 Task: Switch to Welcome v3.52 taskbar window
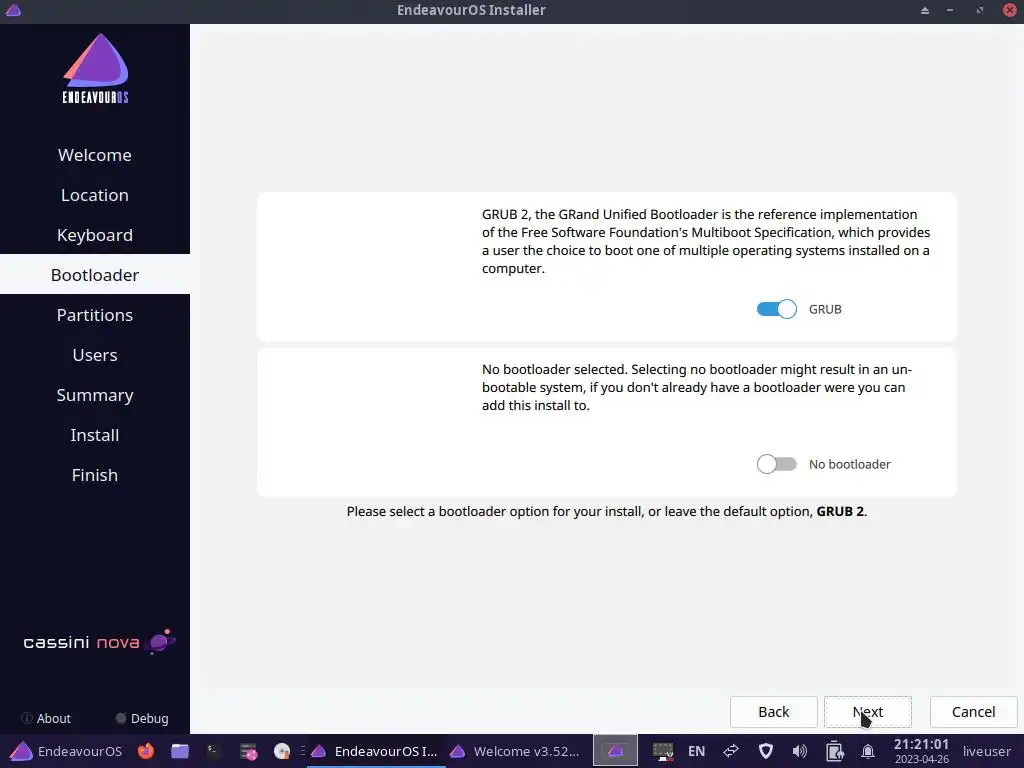click(516, 751)
